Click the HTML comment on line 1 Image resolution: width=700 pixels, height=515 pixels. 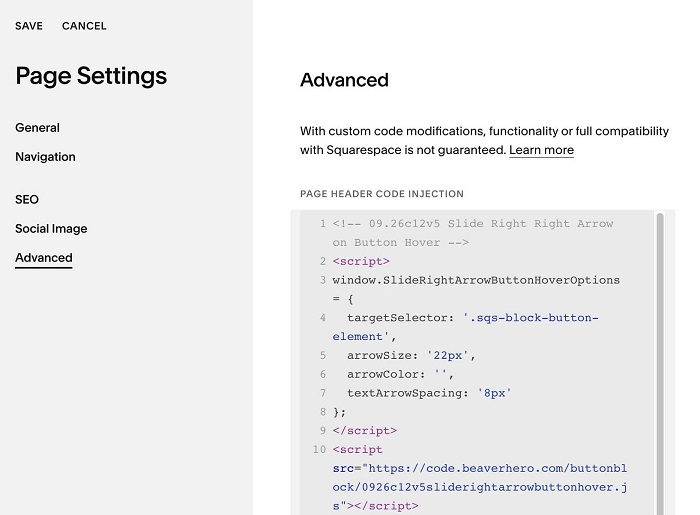point(473,233)
